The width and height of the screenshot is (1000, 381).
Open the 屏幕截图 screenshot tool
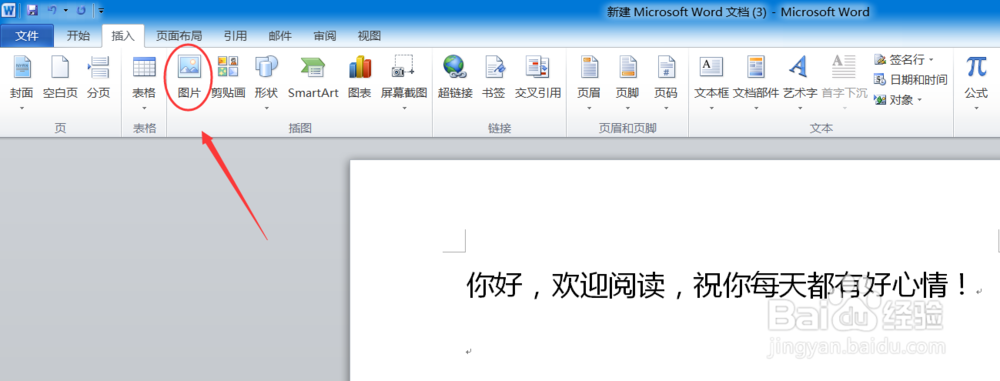404,82
